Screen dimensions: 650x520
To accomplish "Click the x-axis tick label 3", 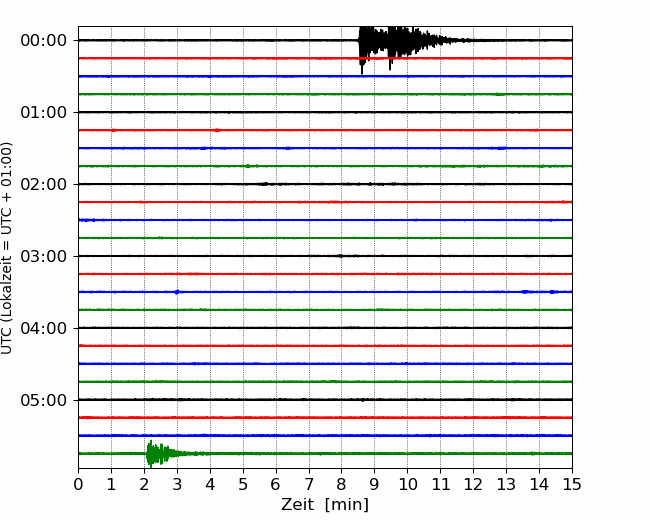I will click(x=177, y=484).
